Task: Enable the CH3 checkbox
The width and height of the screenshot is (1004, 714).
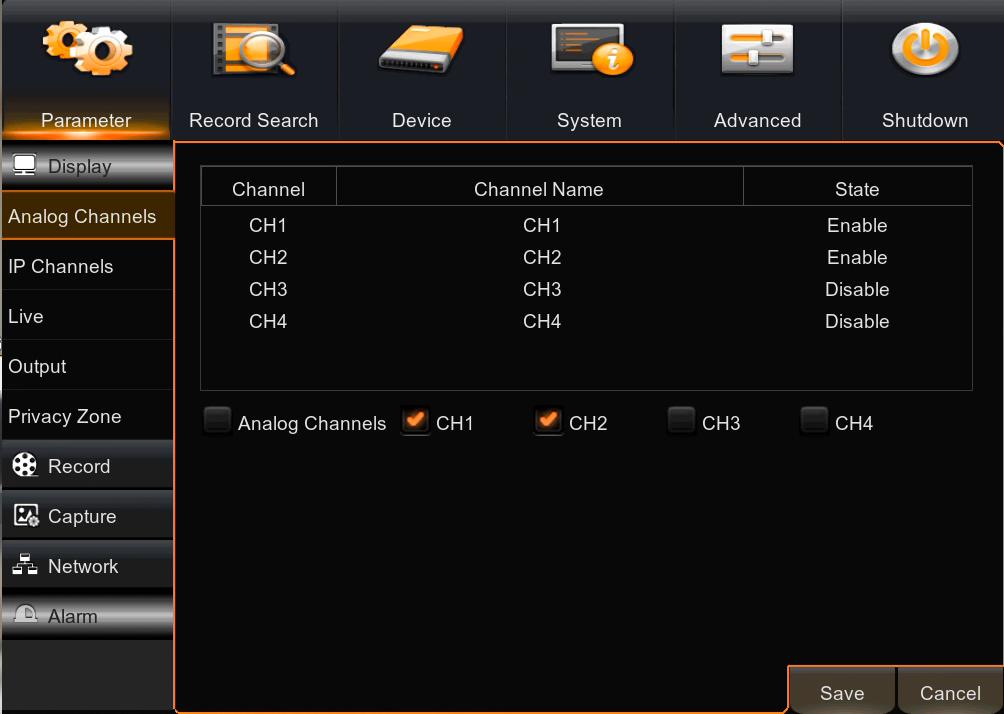Action: [x=681, y=421]
